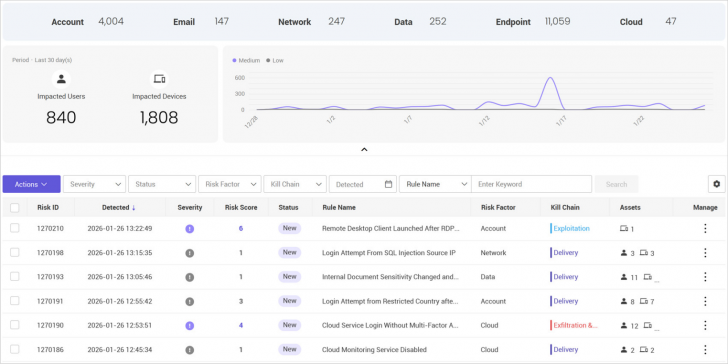Click the Search button
This screenshot has height=364, width=728.
(617, 184)
